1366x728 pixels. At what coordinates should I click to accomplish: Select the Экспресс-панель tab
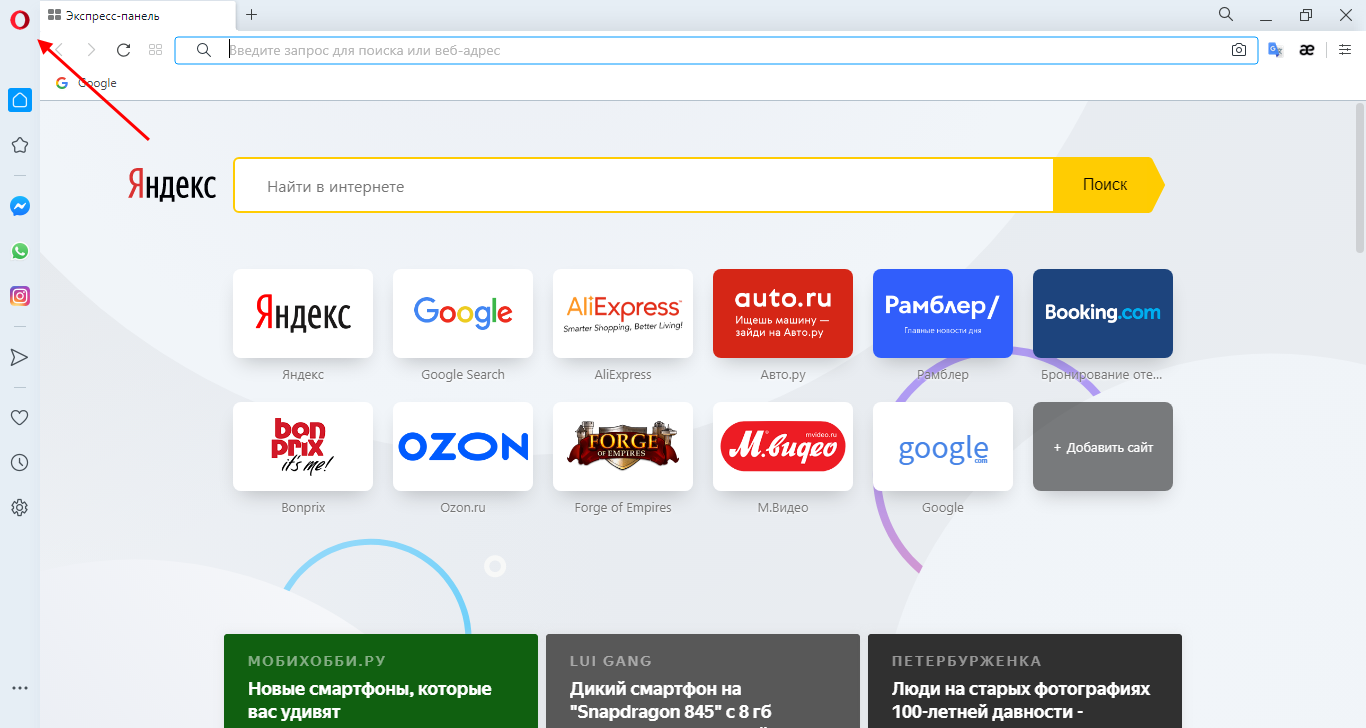tap(139, 15)
